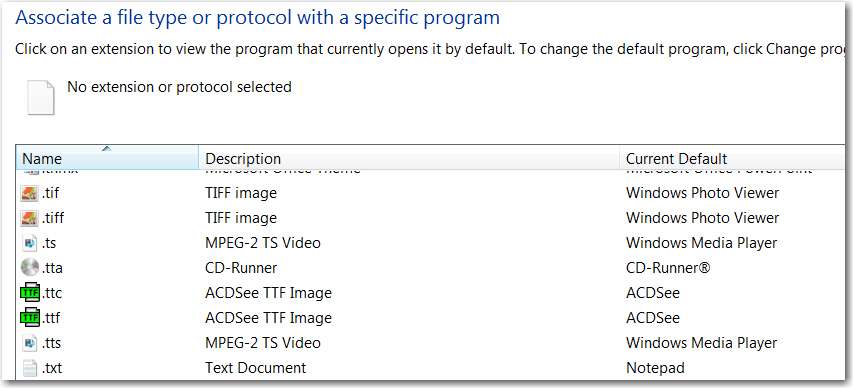Screen dimensions: 853x388
Task: Click the sort arrow above Name
Action: point(107,148)
